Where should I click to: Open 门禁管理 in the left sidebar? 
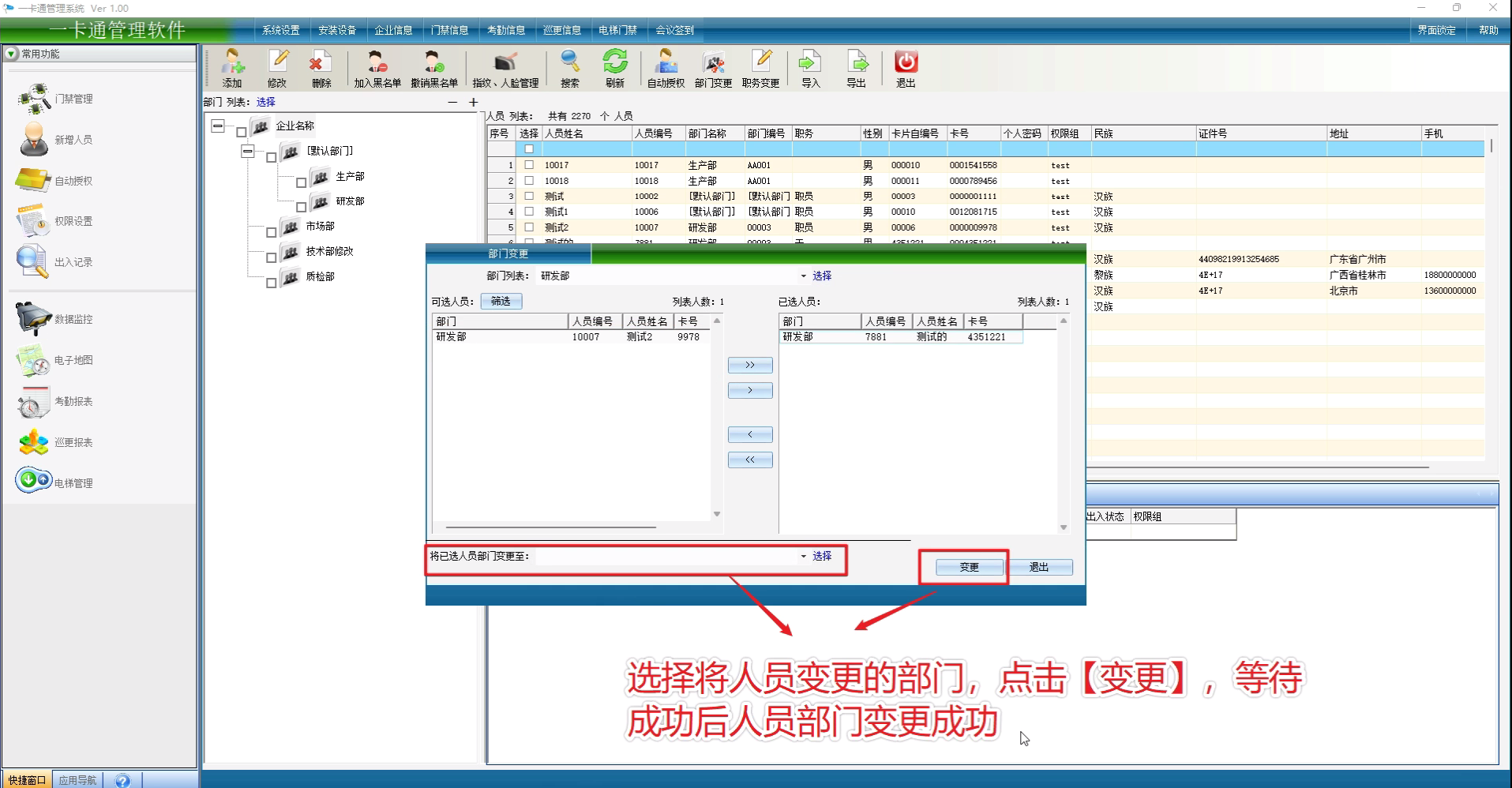(x=55, y=99)
